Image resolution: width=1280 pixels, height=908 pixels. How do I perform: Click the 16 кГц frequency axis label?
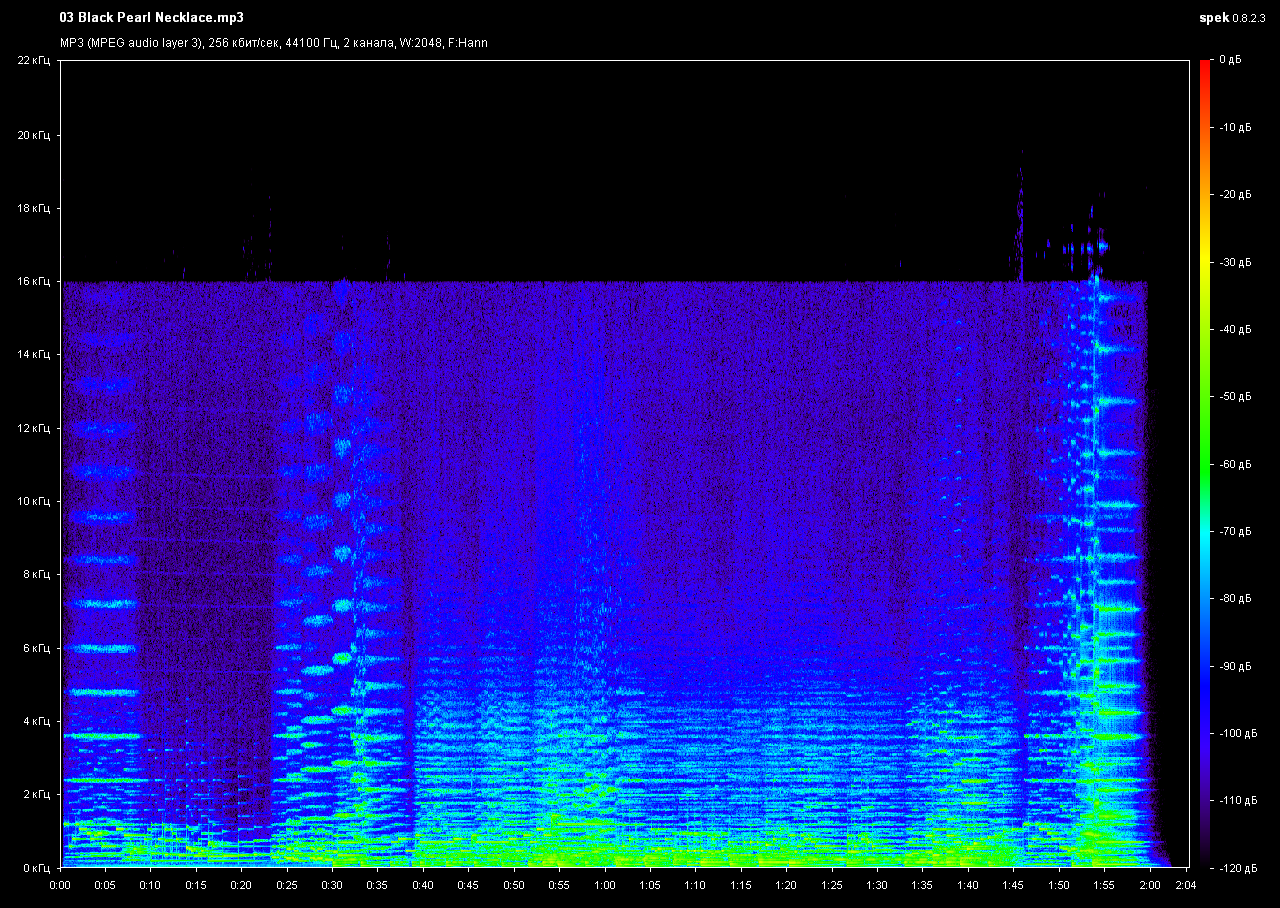[33, 282]
